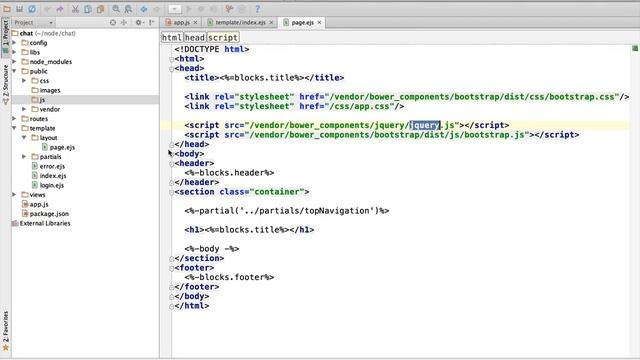Collapse the public folder arrow
Screen dimensions: 640x360
coord(14,71)
